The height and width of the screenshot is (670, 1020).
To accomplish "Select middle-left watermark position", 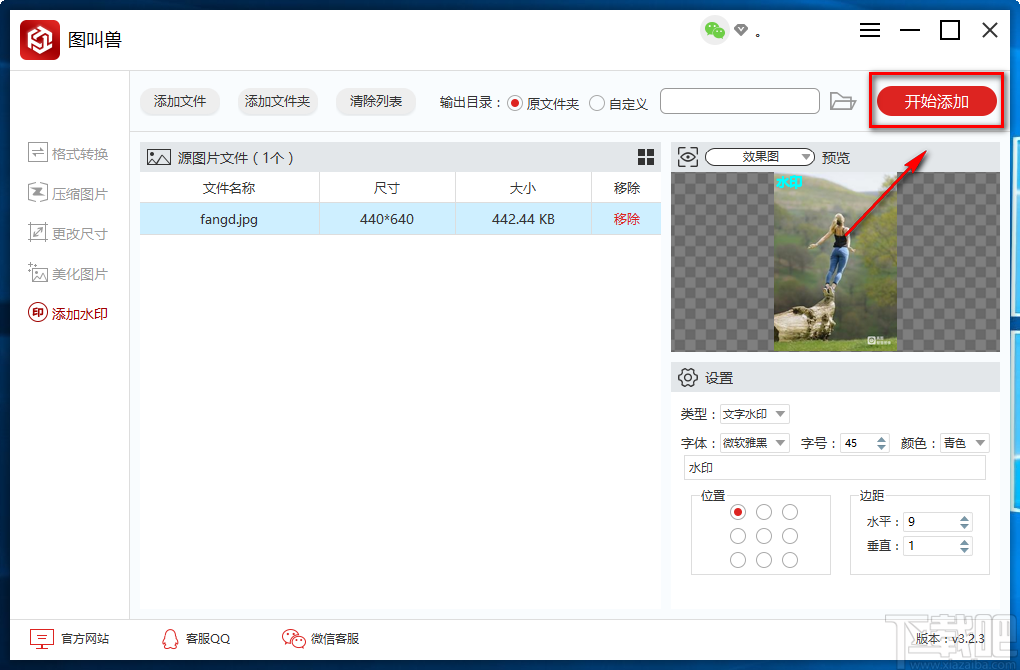I will 738,536.
